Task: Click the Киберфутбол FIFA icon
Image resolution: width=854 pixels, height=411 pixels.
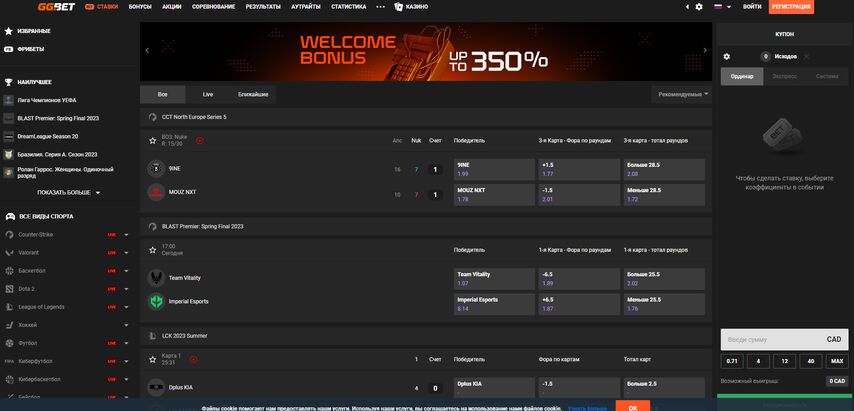Action: point(9,361)
